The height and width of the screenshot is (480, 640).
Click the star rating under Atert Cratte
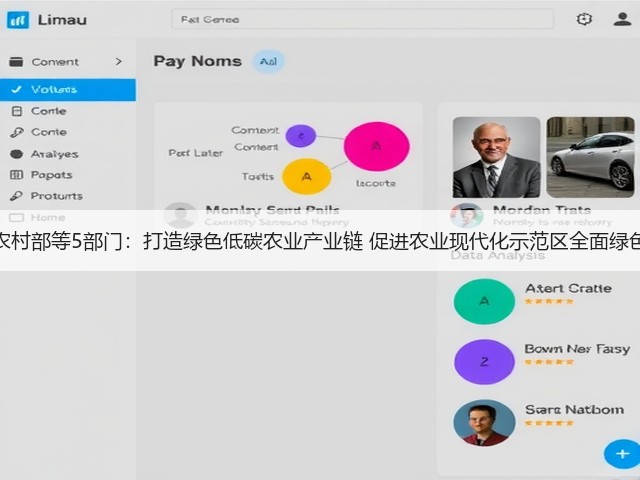click(x=549, y=302)
